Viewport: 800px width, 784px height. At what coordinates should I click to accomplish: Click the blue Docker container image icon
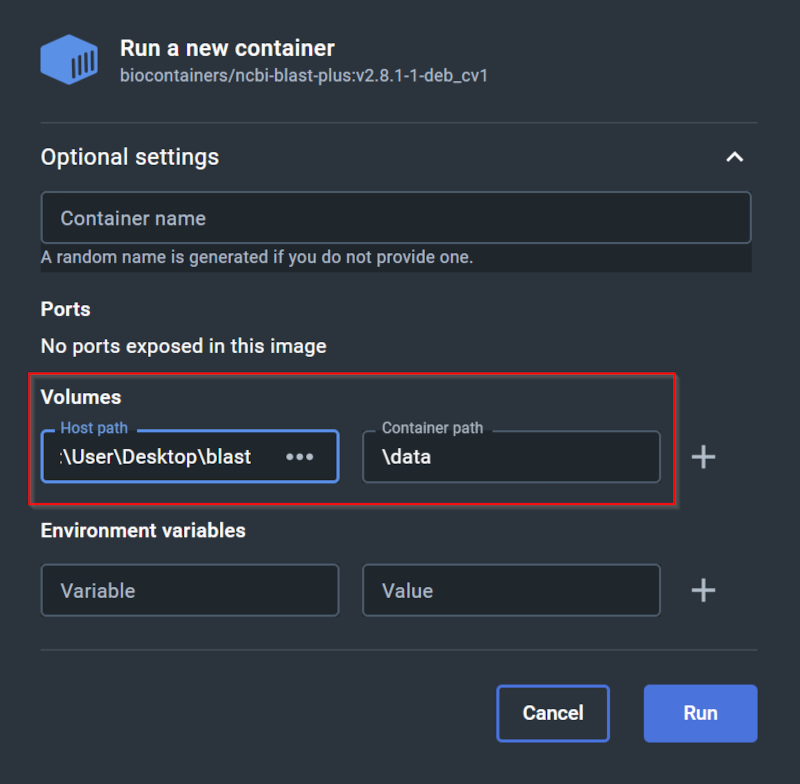coord(69,60)
